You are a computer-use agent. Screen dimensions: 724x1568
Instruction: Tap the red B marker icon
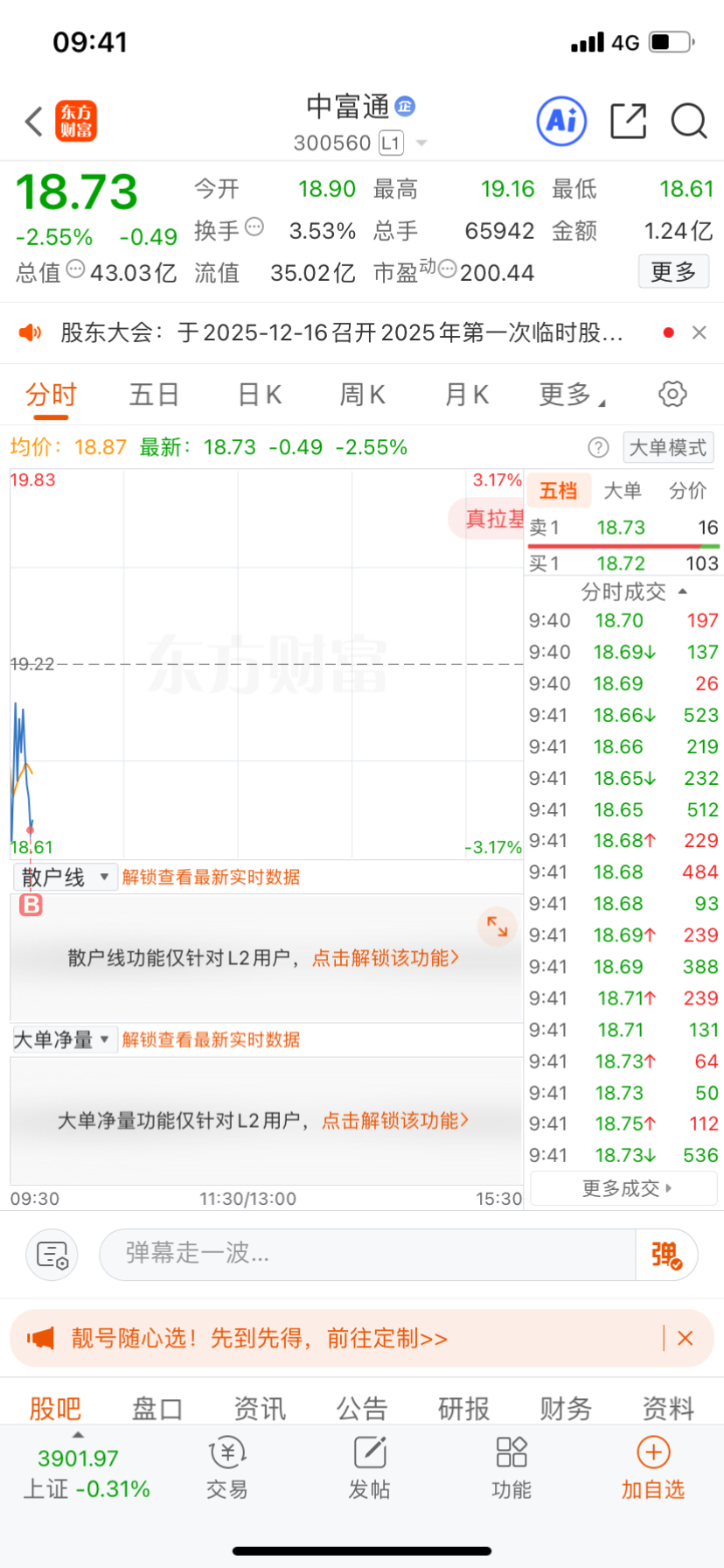tap(31, 905)
